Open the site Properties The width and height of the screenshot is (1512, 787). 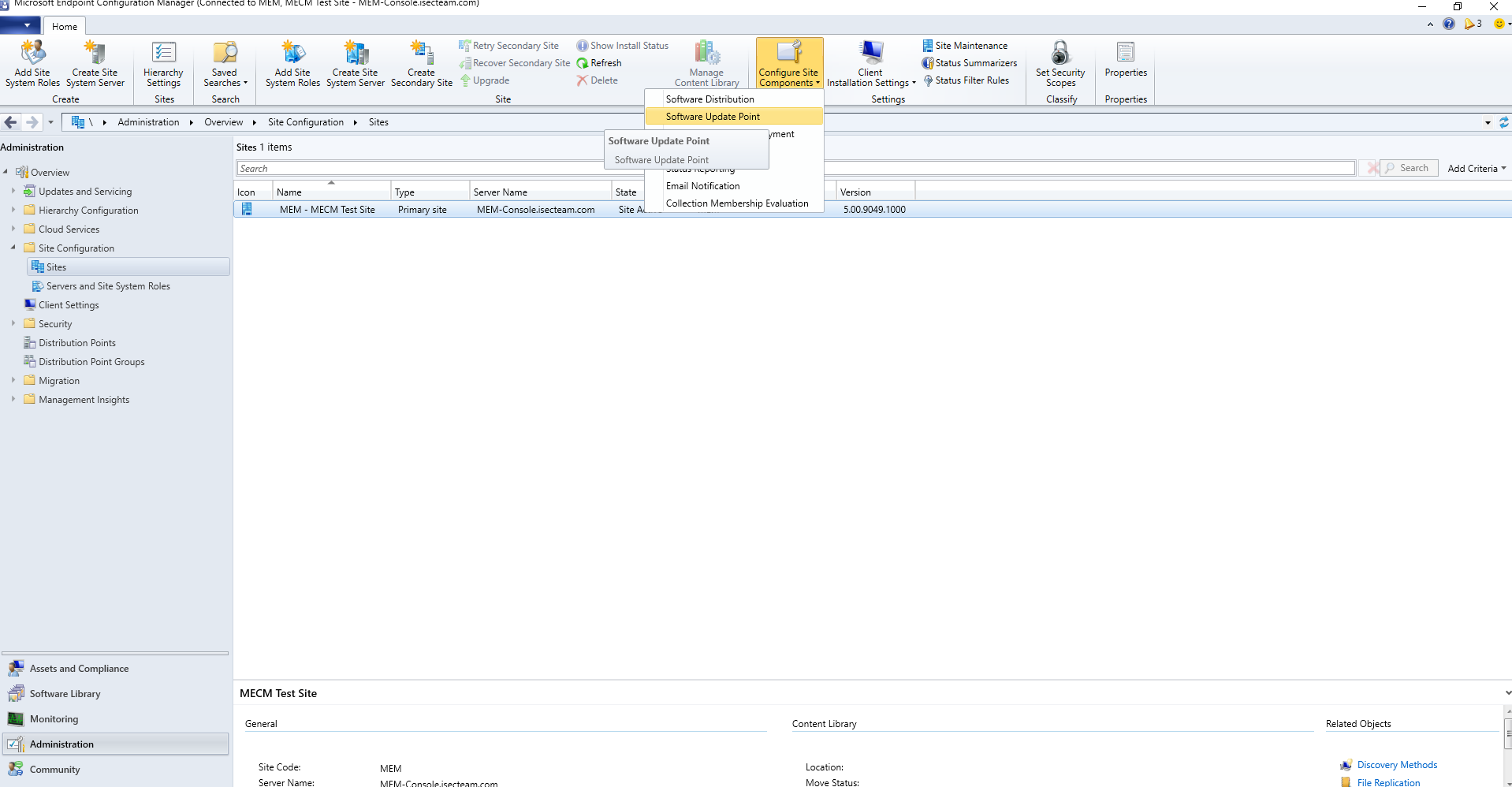[x=1127, y=63]
